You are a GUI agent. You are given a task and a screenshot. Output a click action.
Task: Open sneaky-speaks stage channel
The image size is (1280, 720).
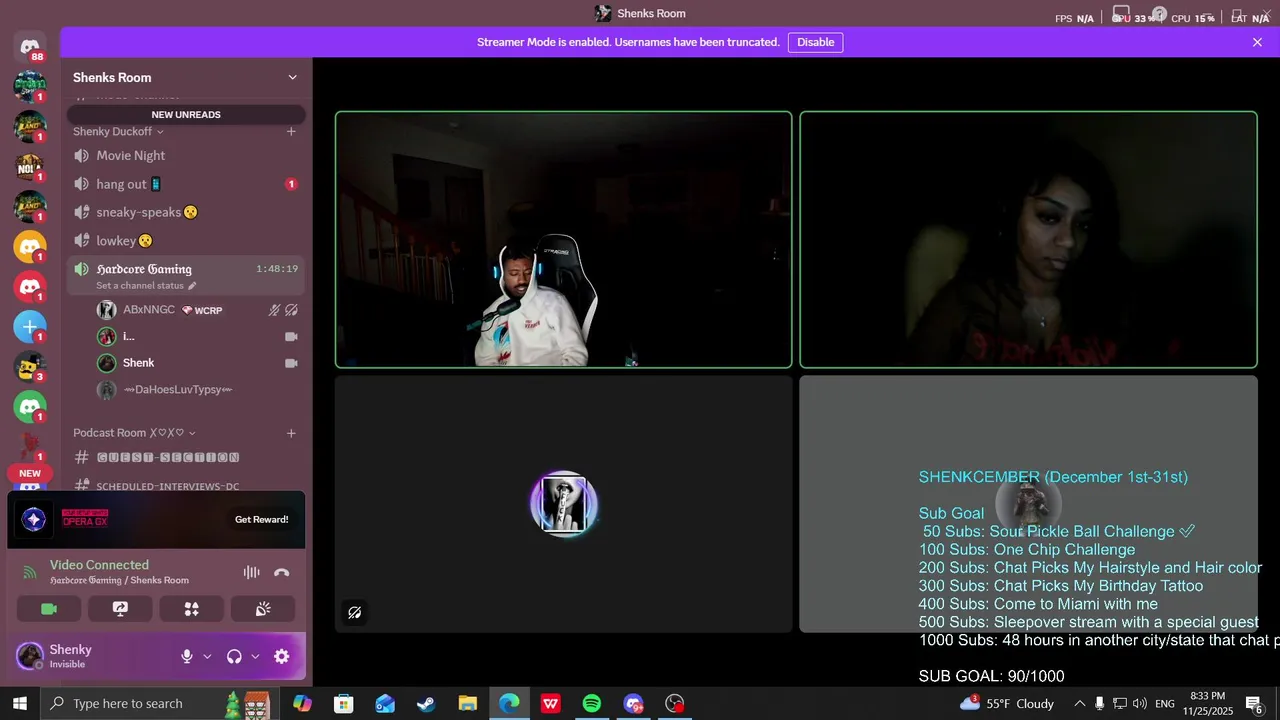tap(186, 212)
